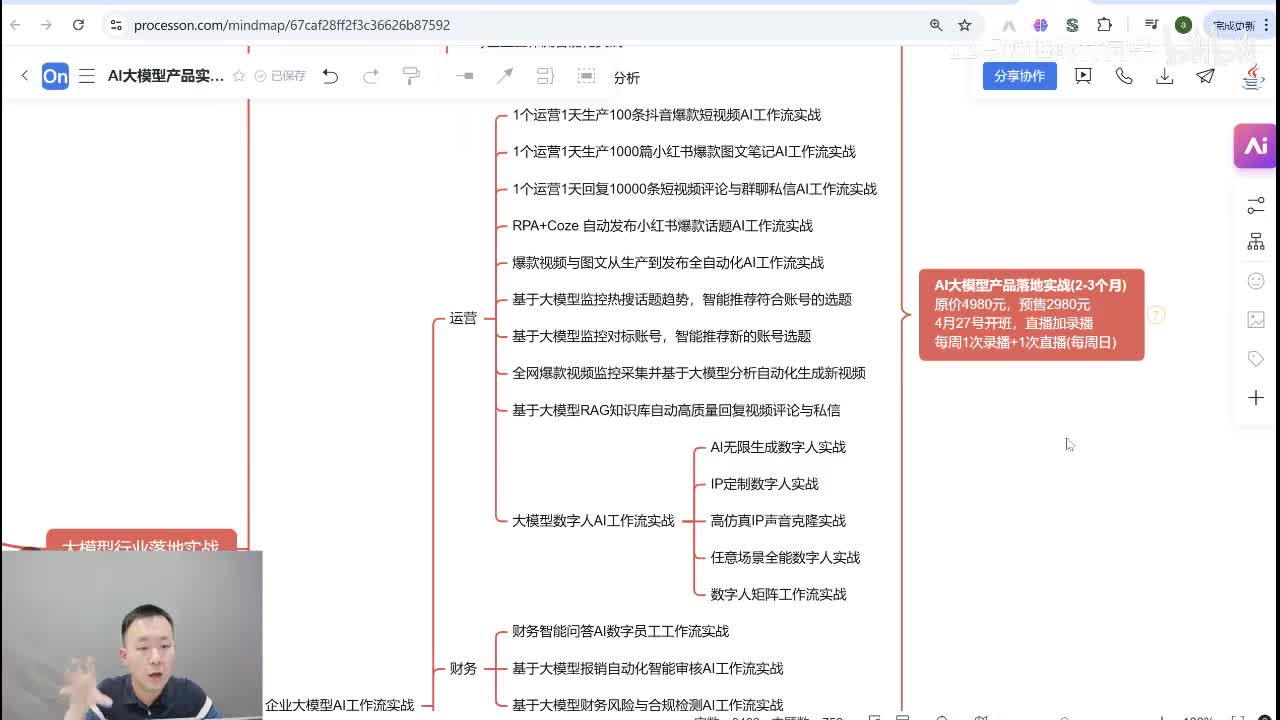Click the plus icon in right sidebar
Image resolution: width=1280 pixels, height=720 pixels.
click(1256, 398)
